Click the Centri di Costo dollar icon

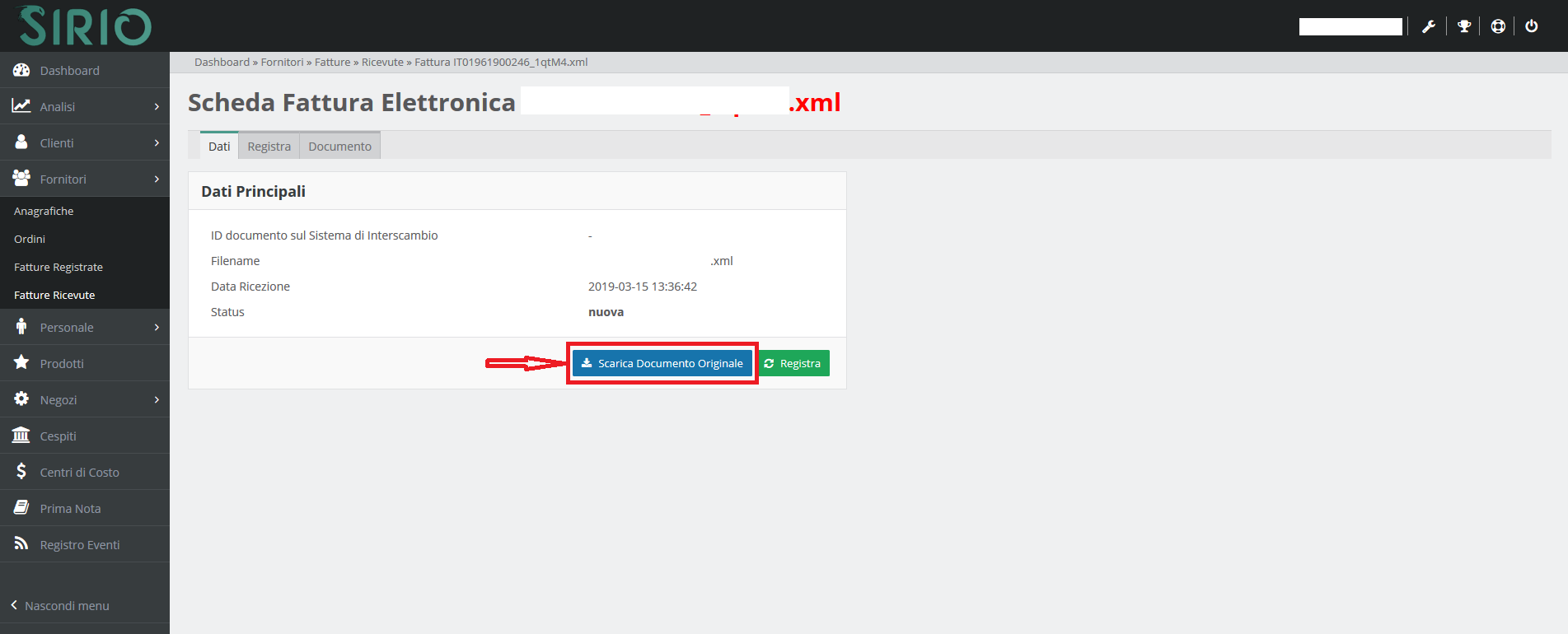[21, 472]
